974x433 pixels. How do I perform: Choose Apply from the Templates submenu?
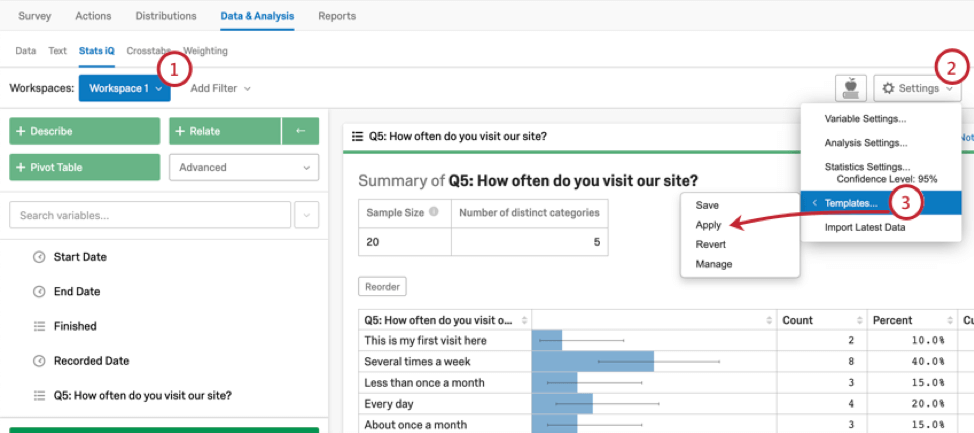tap(708, 225)
